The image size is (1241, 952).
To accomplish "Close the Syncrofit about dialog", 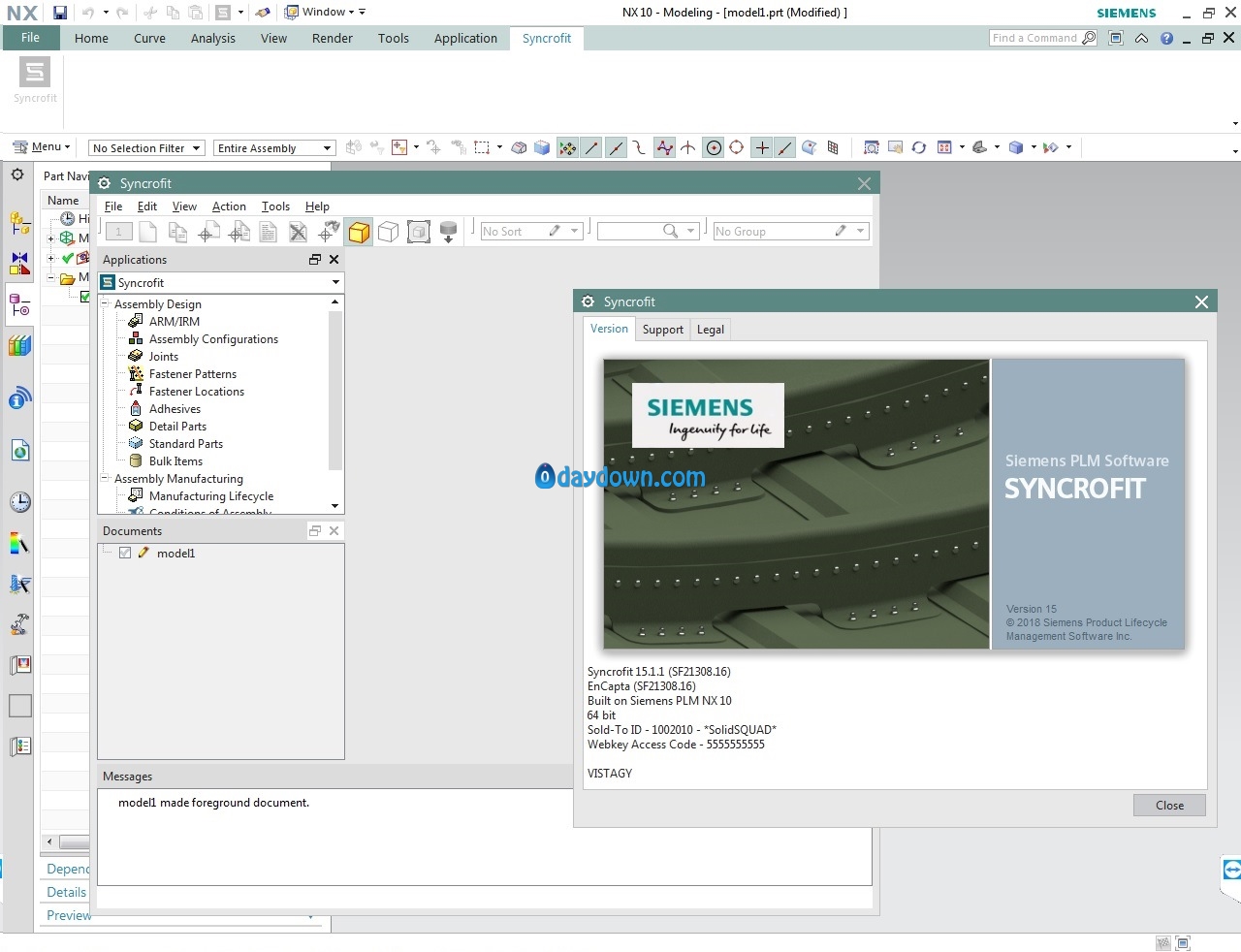I will pyautogui.click(x=1169, y=806).
